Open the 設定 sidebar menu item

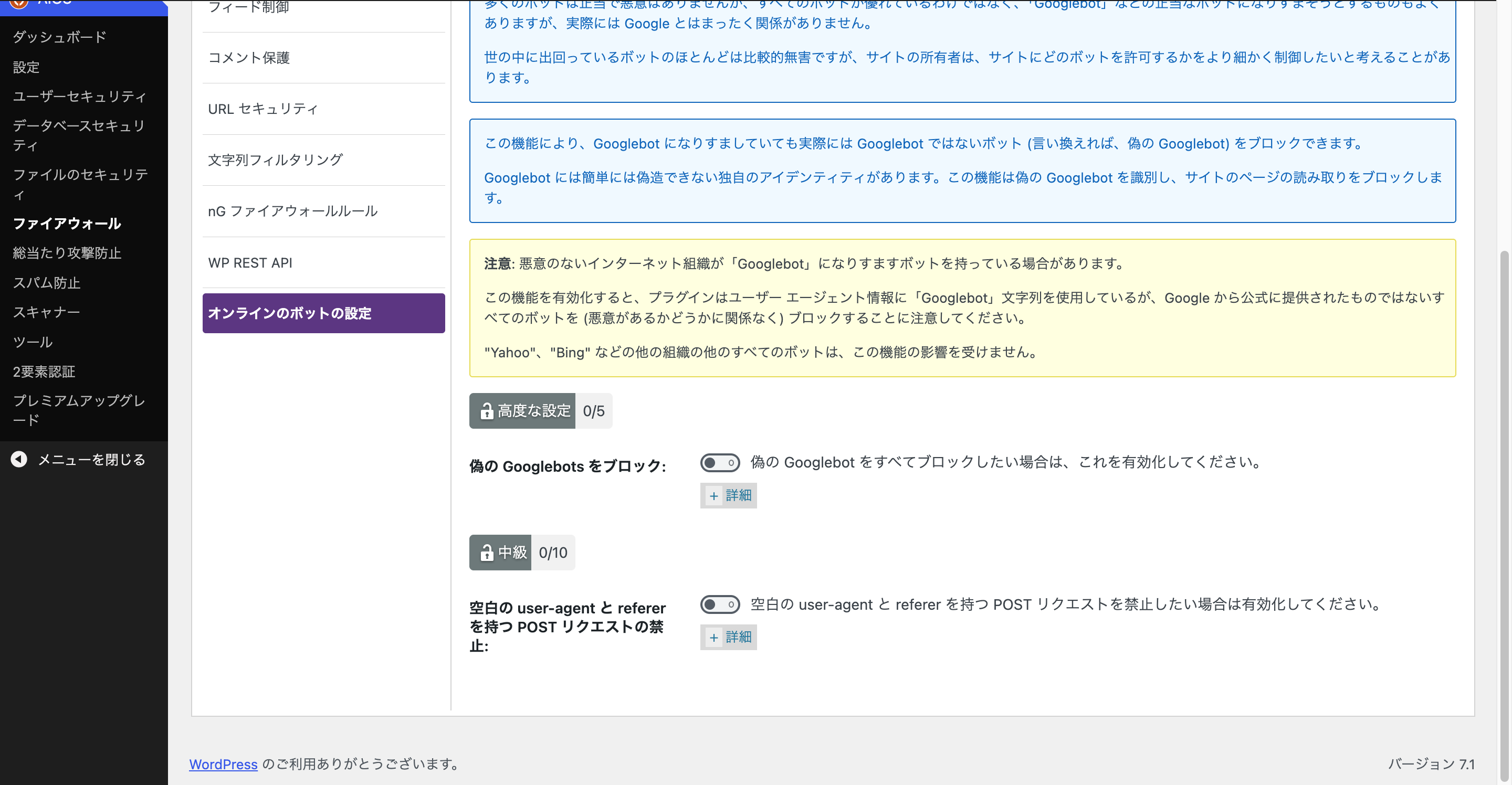pyautogui.click(x=26, y=67)
